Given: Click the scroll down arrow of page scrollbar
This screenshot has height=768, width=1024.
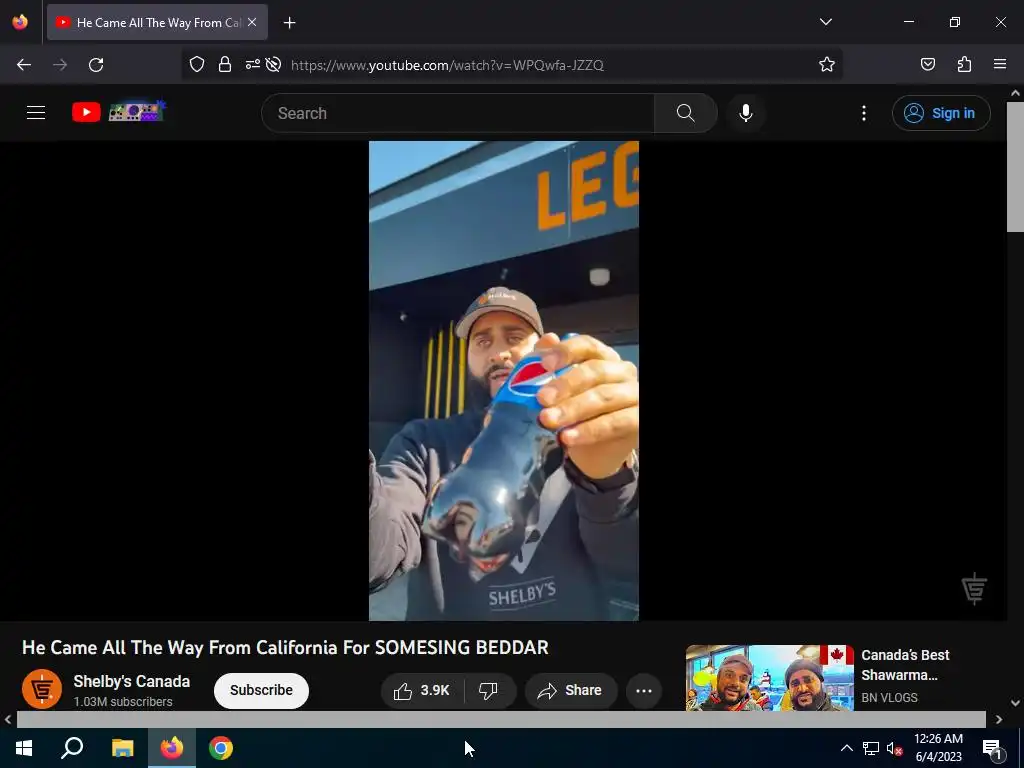Looking at the screenshot, I should click(x=1015, y=703).
